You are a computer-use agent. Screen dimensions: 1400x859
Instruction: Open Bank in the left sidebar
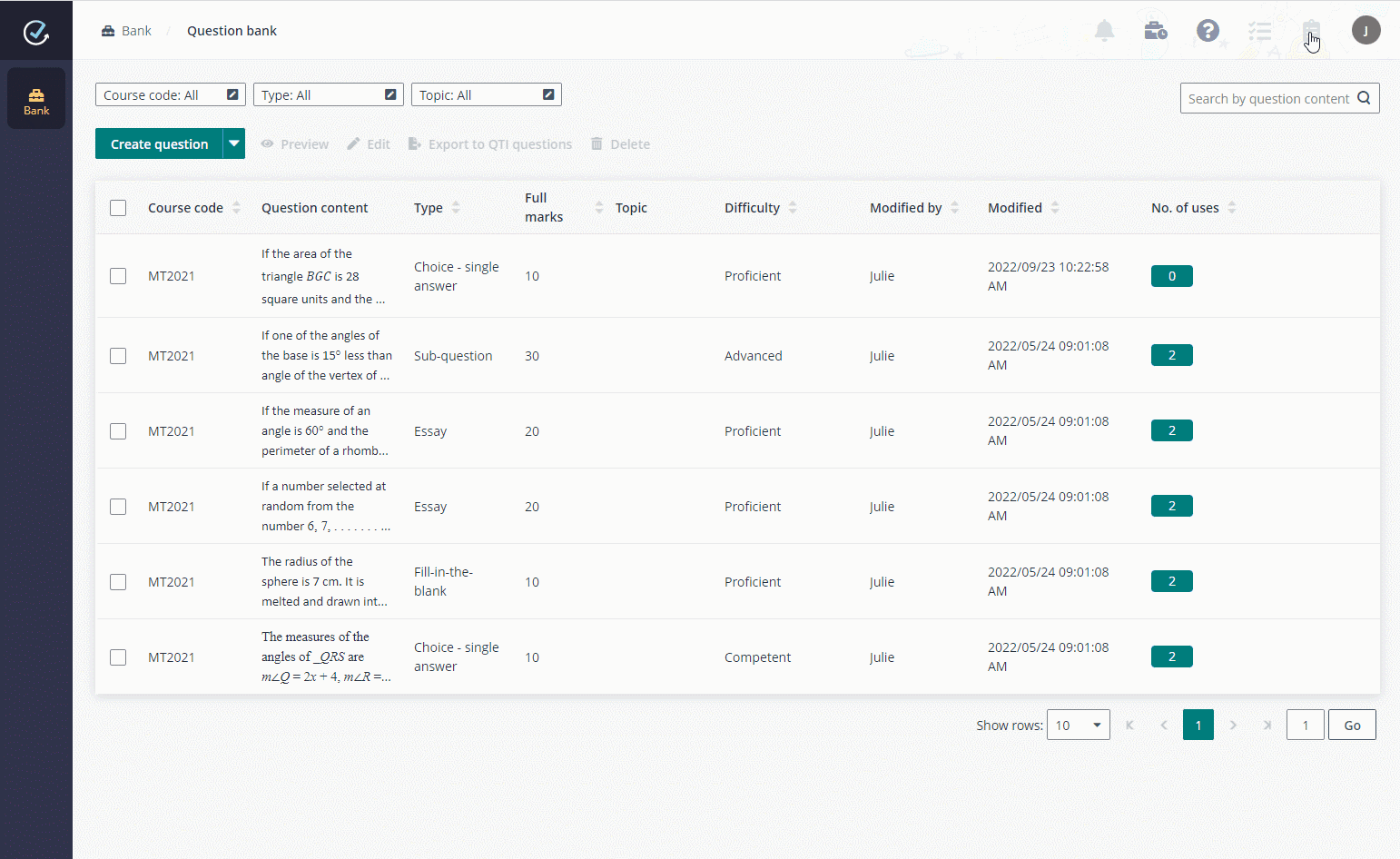click(x=36, y=99)
